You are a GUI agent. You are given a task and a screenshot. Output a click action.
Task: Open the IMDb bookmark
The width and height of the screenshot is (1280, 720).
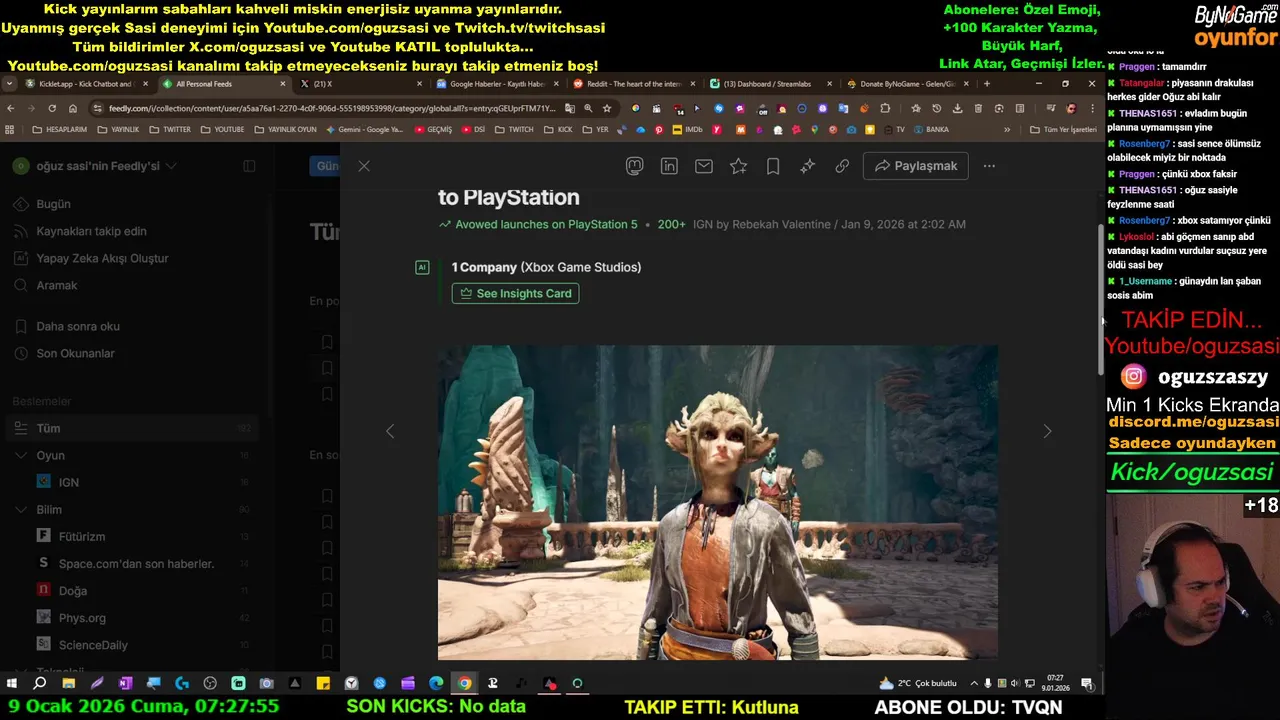coord(686,129)
